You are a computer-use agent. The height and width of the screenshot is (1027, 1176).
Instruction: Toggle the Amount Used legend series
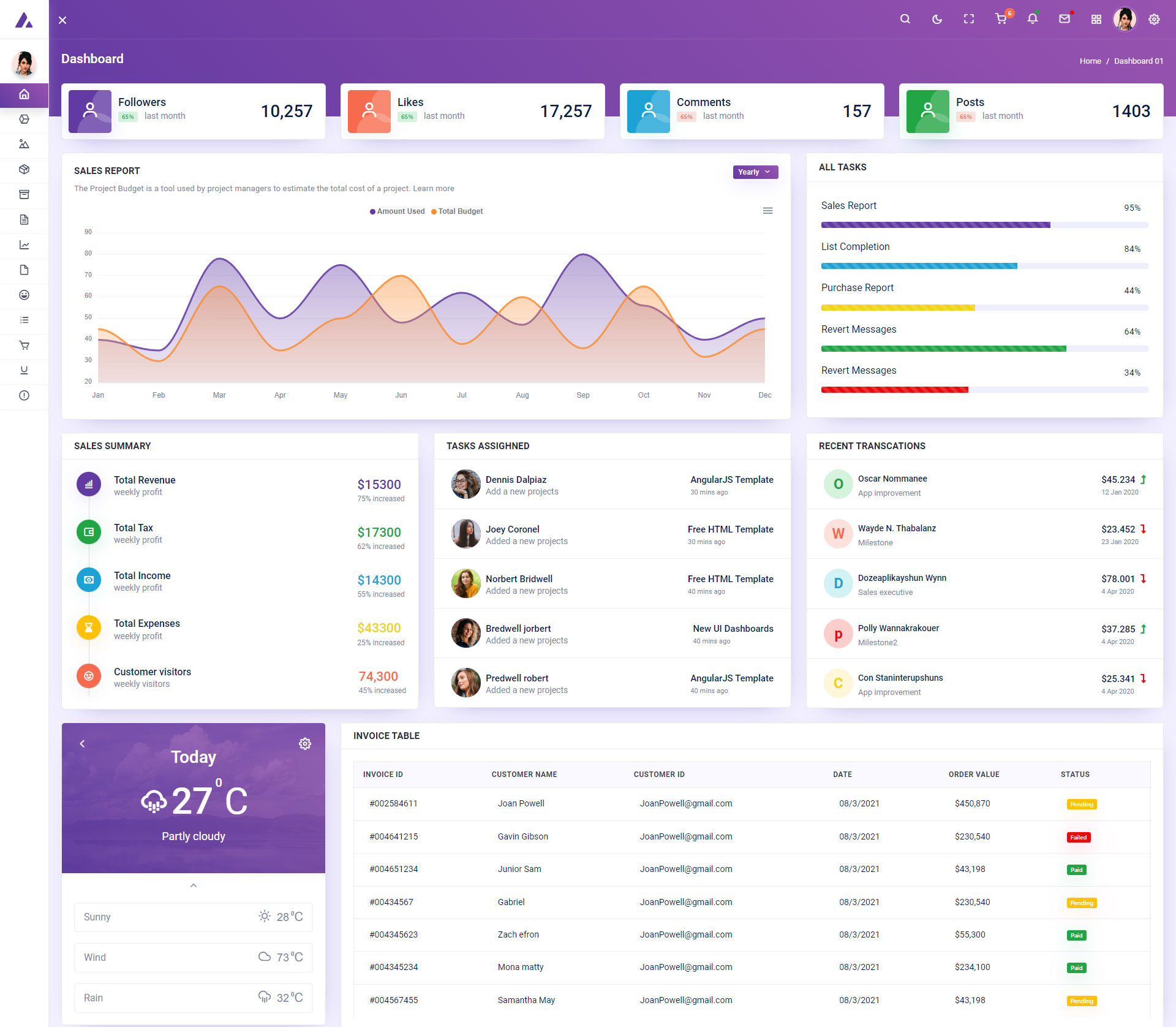click(x=397, y=211)
